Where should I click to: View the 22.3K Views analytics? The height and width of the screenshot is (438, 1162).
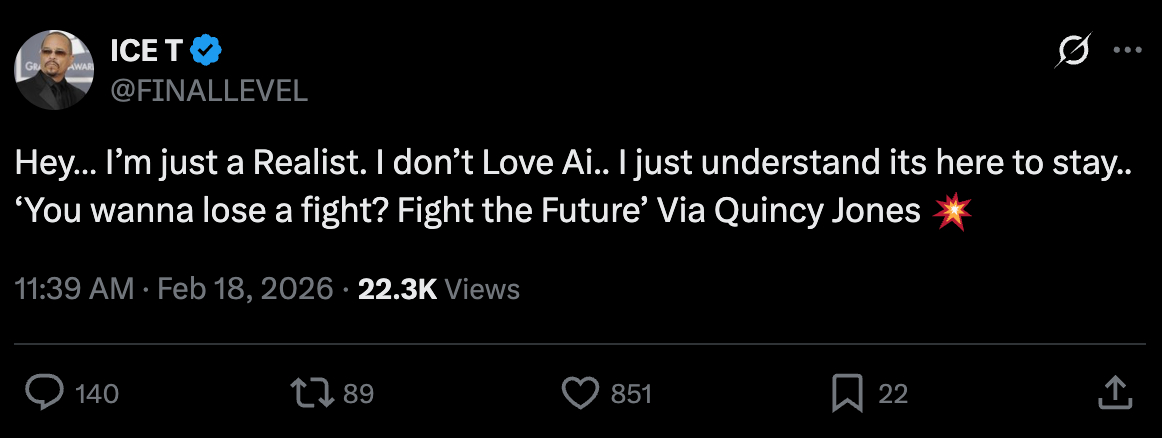(439, 289)
